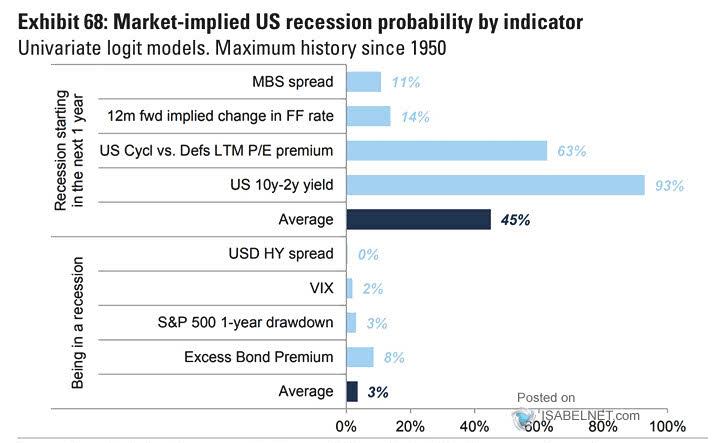The width and height of the screenshot is (720, 443).
Task: Click the US Cycl vs. Defs bar
Action: (446, 150)
